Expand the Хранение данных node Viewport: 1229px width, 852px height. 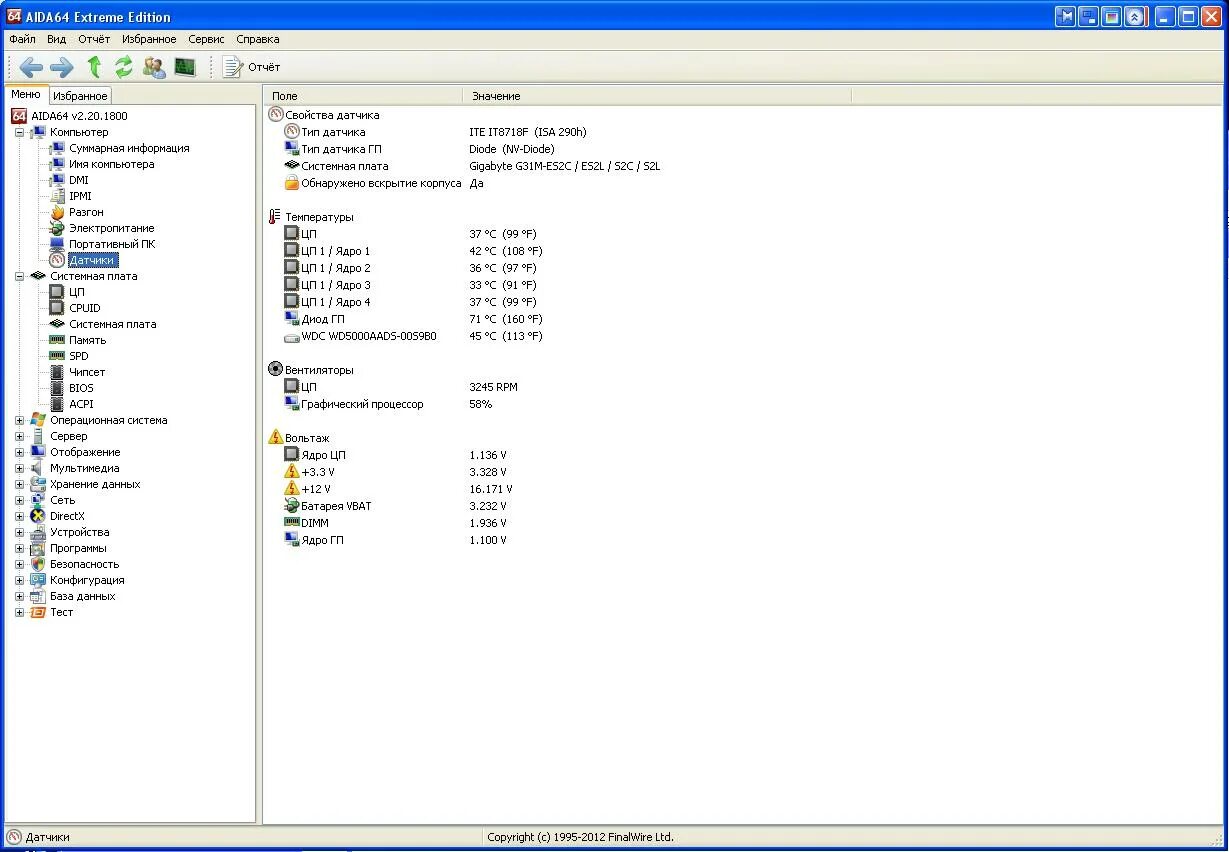click(x=19, y=484)
